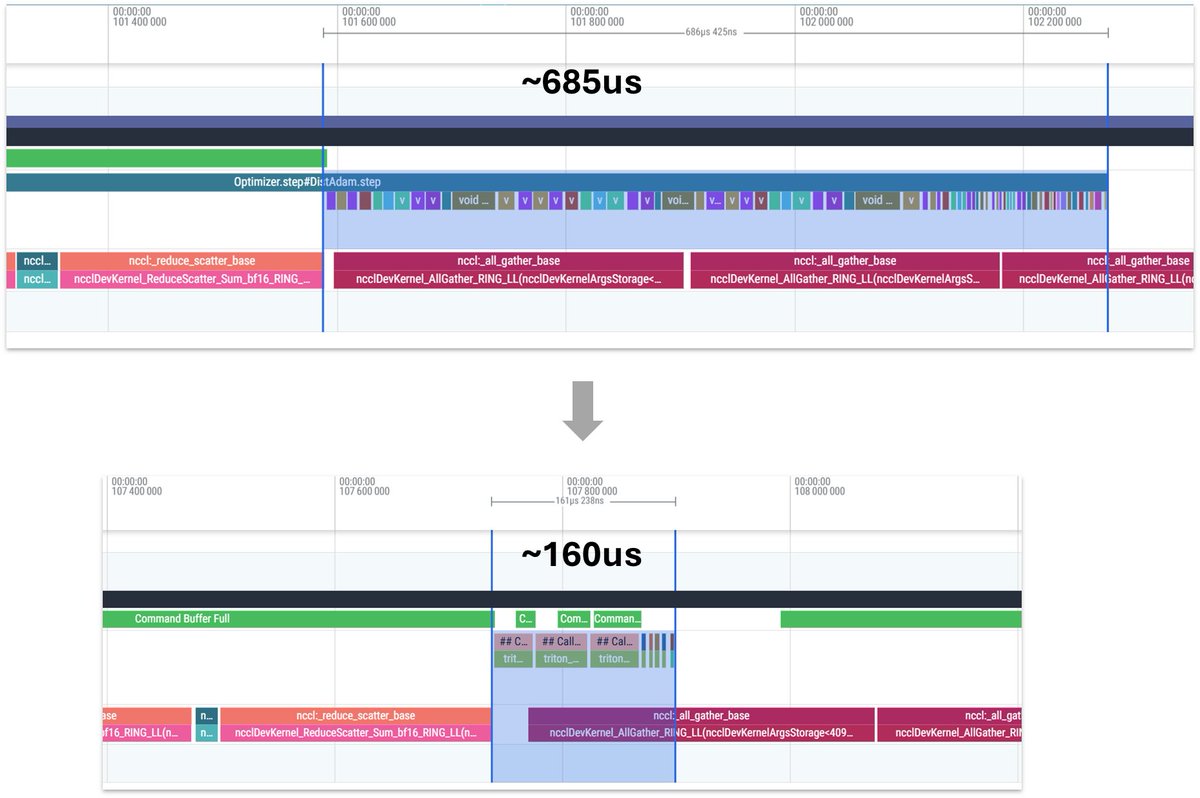The image size is (1200, 798).
Task: Click the 107 400 000 time tick label
Action: pyautogui.click(x=137, y=486)
